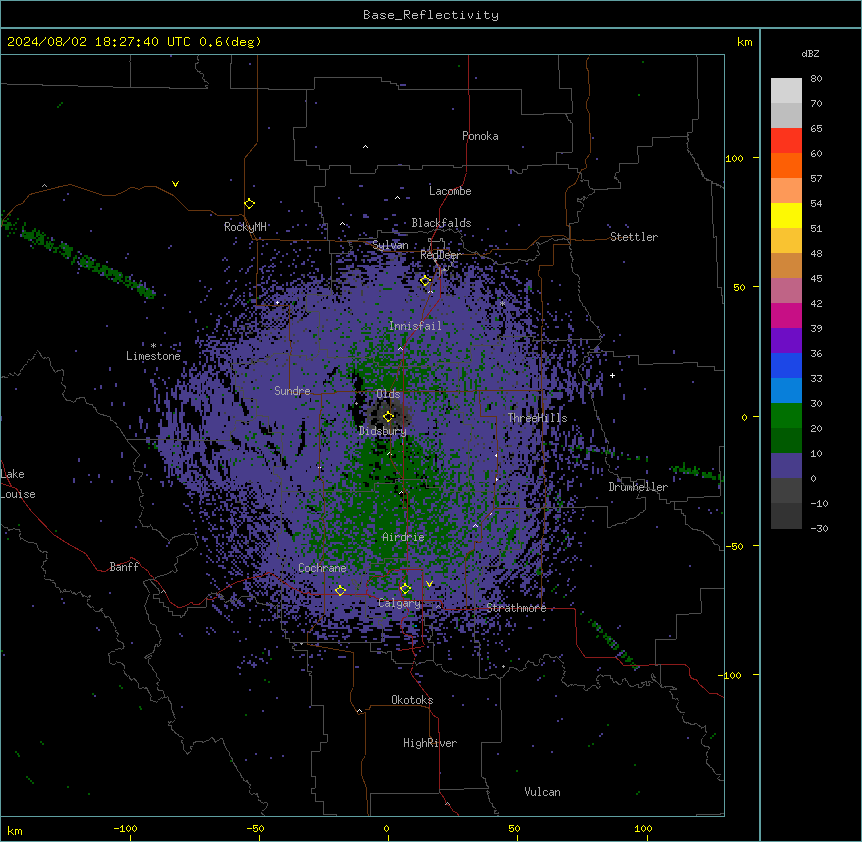Click the Olds city label

click(388, 394)
